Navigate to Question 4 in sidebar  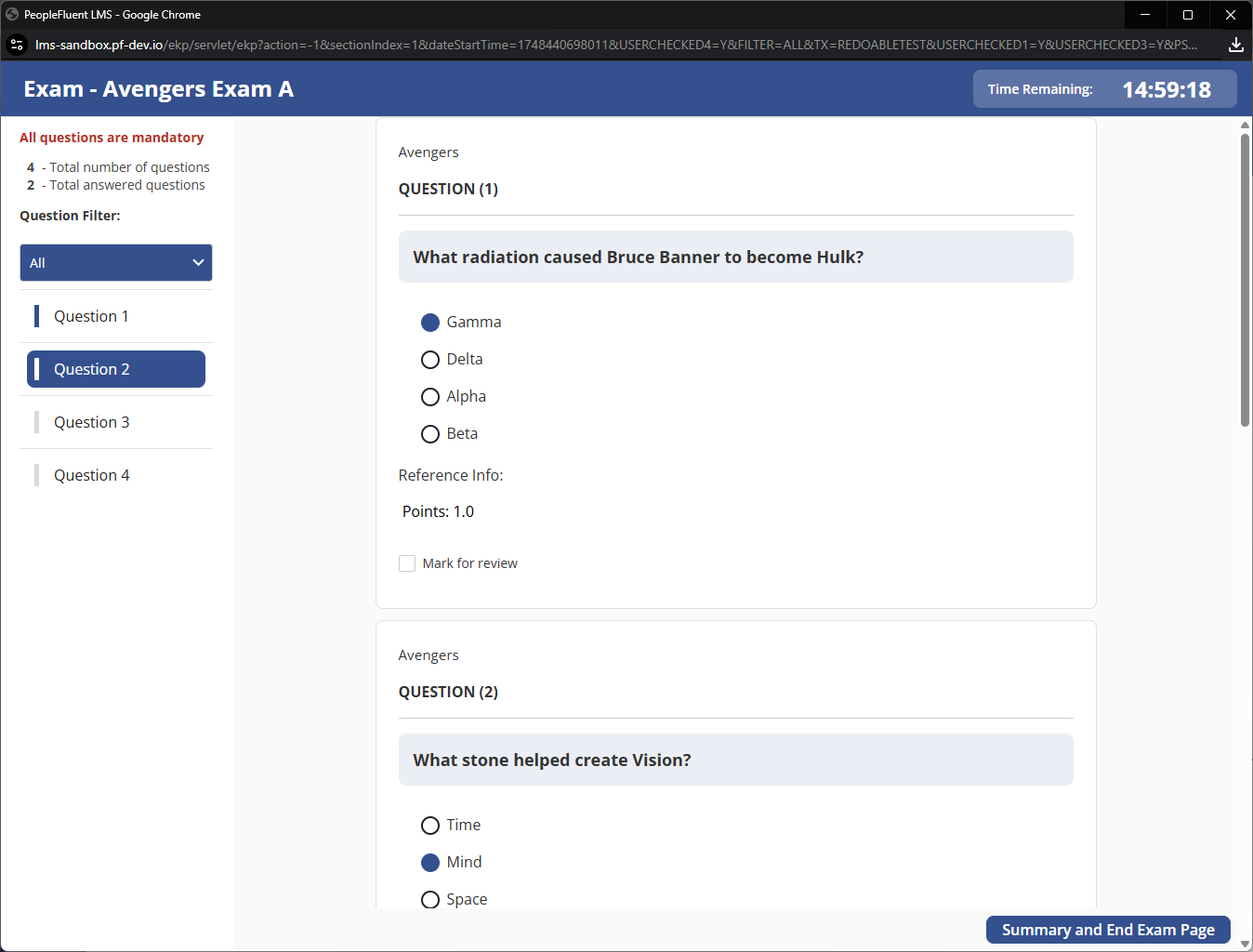pyautogui.click(x=116, y=475)
